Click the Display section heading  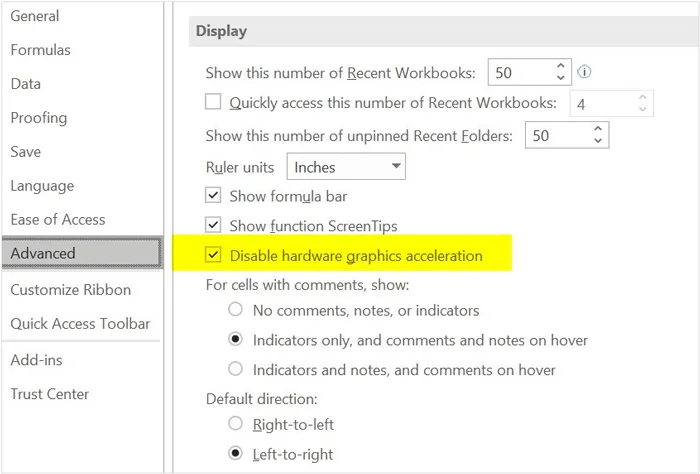[221, 31]
